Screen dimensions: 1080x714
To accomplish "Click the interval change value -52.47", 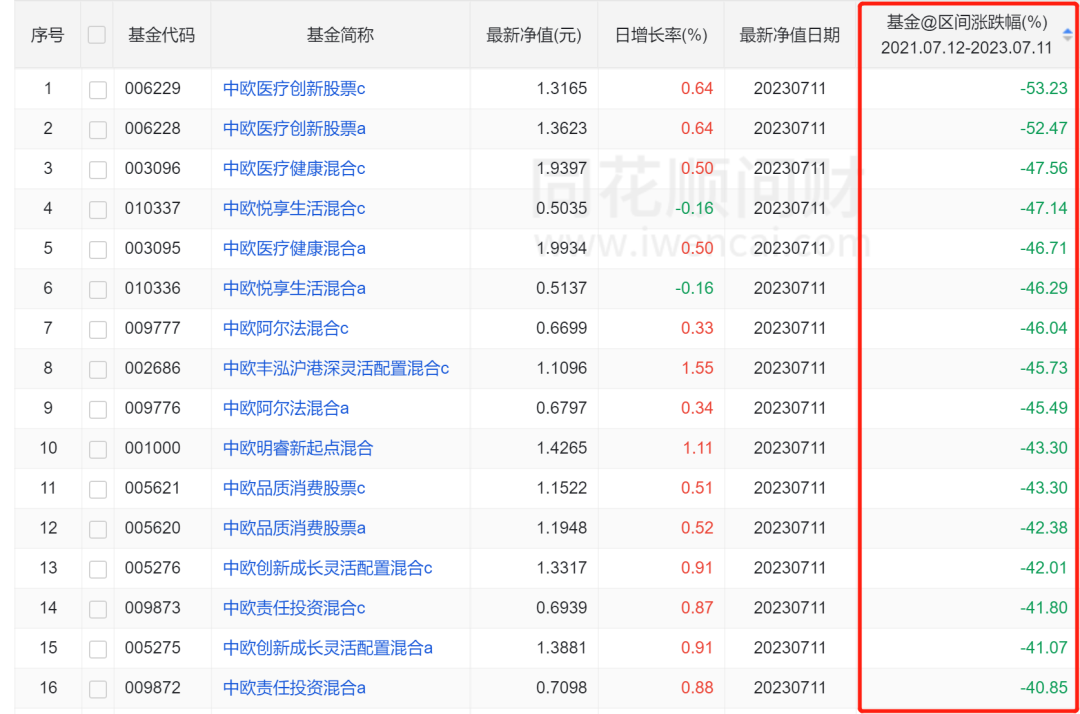I will tap(1043, 129).
